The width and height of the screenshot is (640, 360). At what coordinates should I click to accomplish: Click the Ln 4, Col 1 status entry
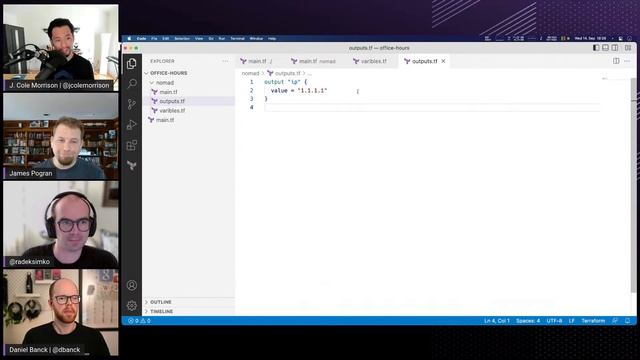[x=497, y=321]
